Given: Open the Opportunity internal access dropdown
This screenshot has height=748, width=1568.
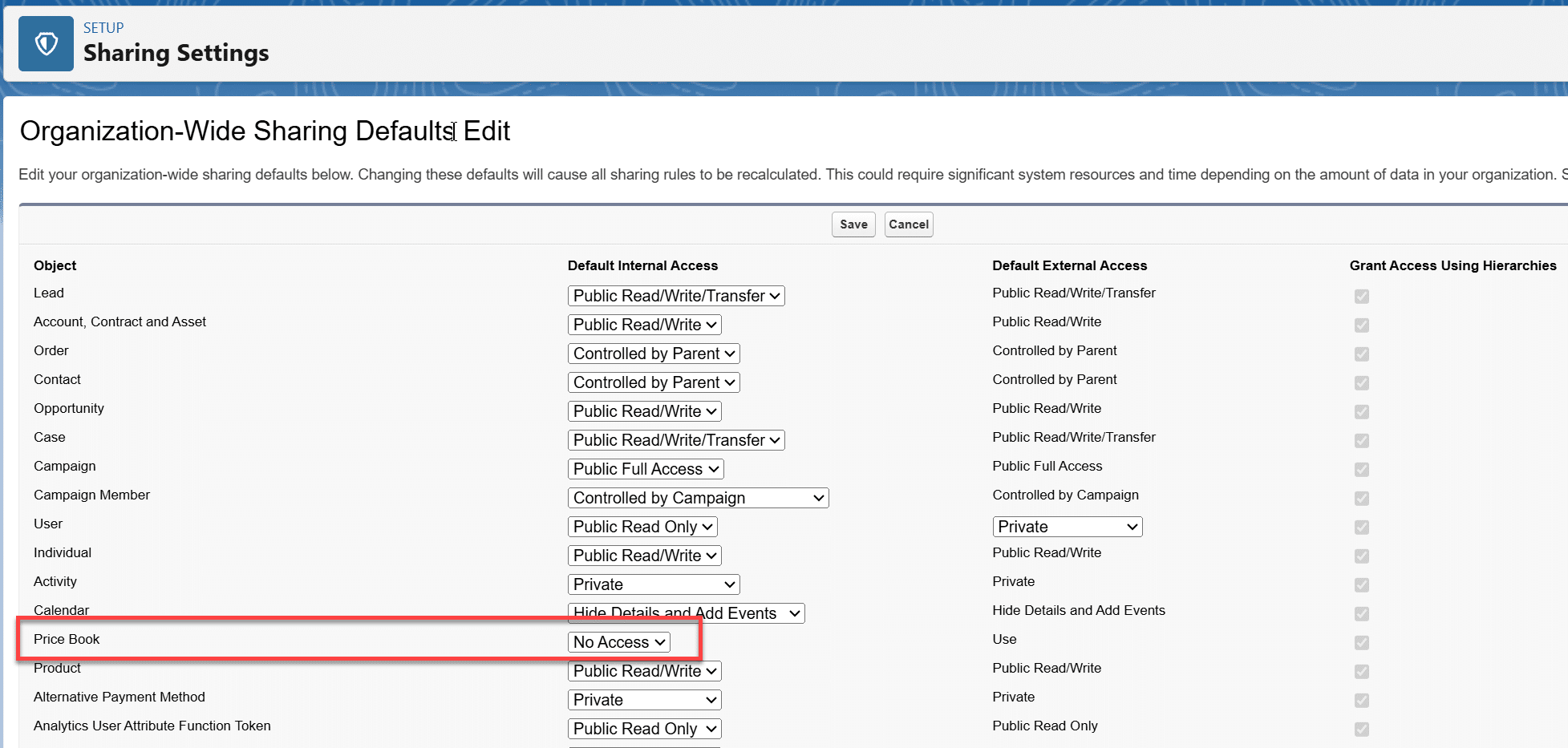Looking at the screenshot, I should (644, 411).
